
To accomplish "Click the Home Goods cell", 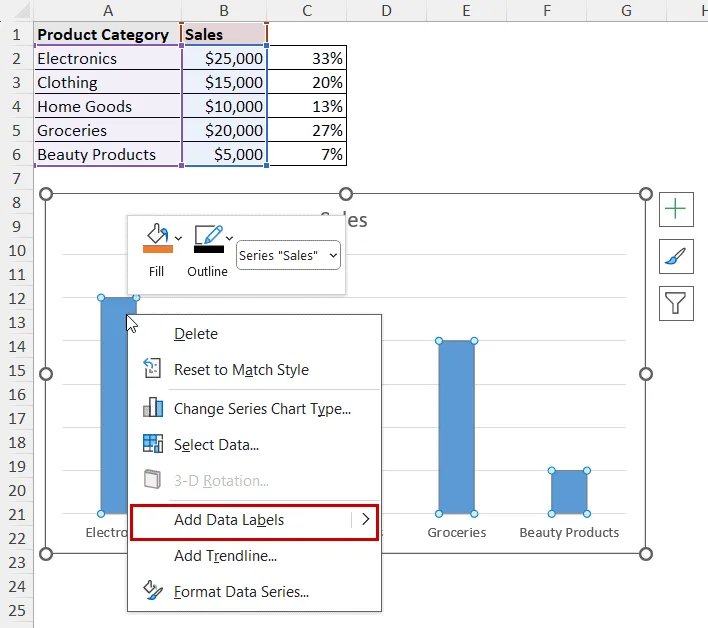I will tap(107, 106).
